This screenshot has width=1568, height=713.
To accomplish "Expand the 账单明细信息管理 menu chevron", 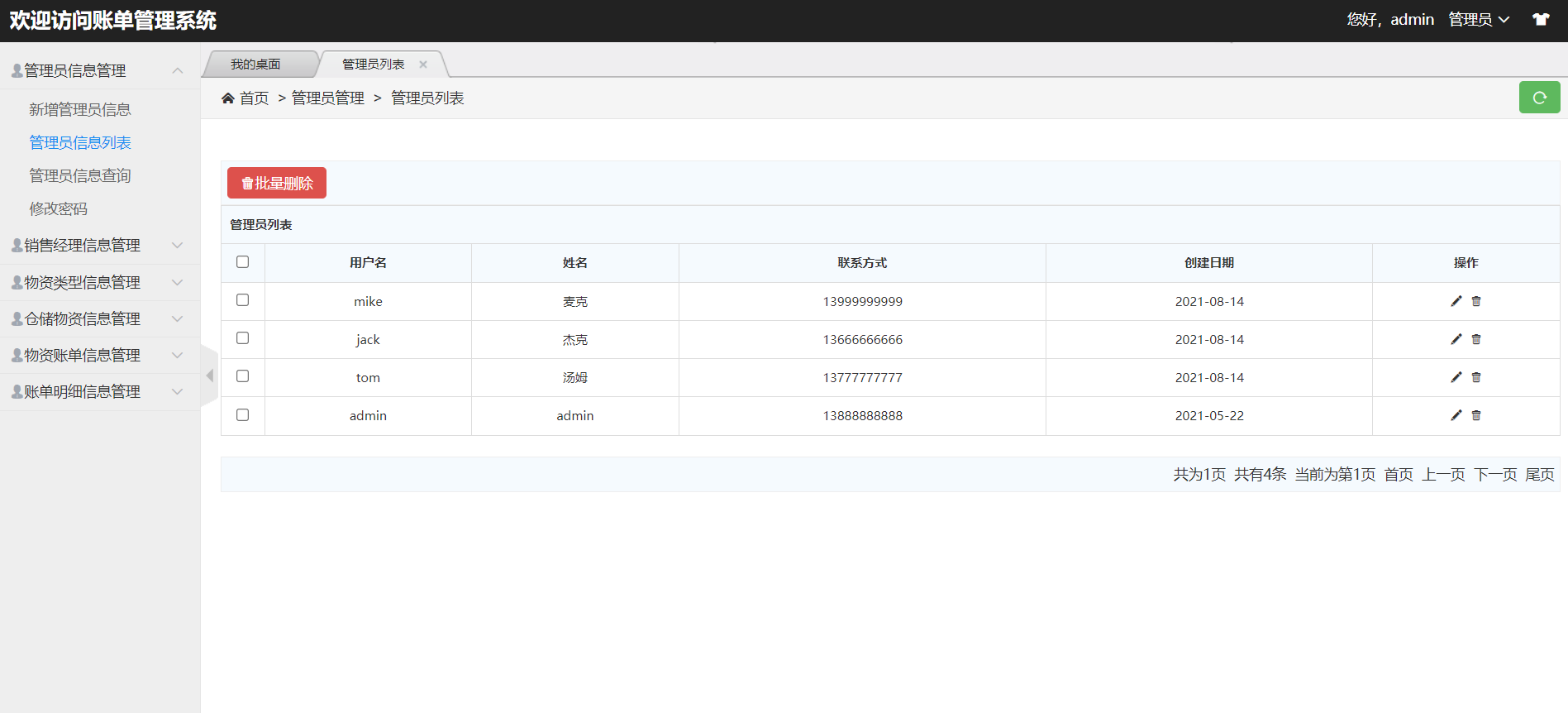I will pos(177,391).
